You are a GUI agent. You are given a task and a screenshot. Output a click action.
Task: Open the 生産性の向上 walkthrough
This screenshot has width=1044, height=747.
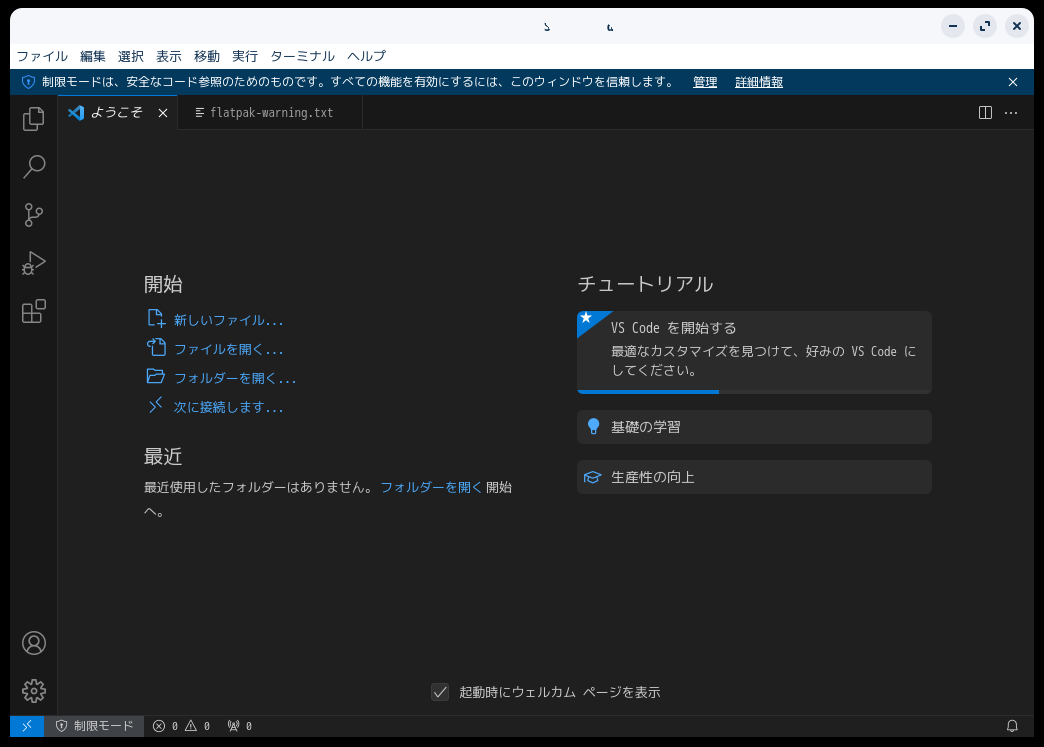click(754, 477)
